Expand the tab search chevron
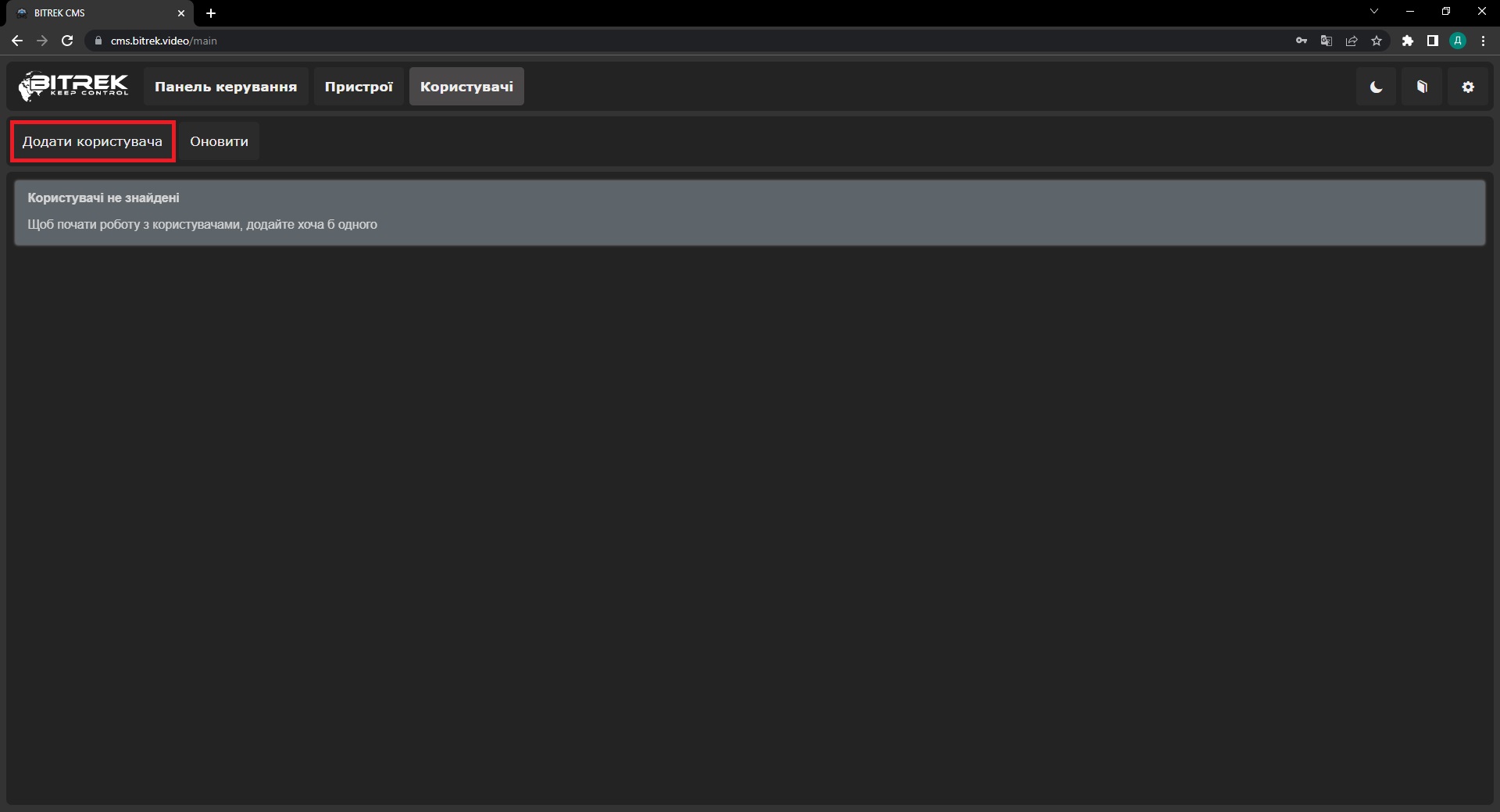The image size is (1500, 812). pyautogui.click(x=1374, y=12)
